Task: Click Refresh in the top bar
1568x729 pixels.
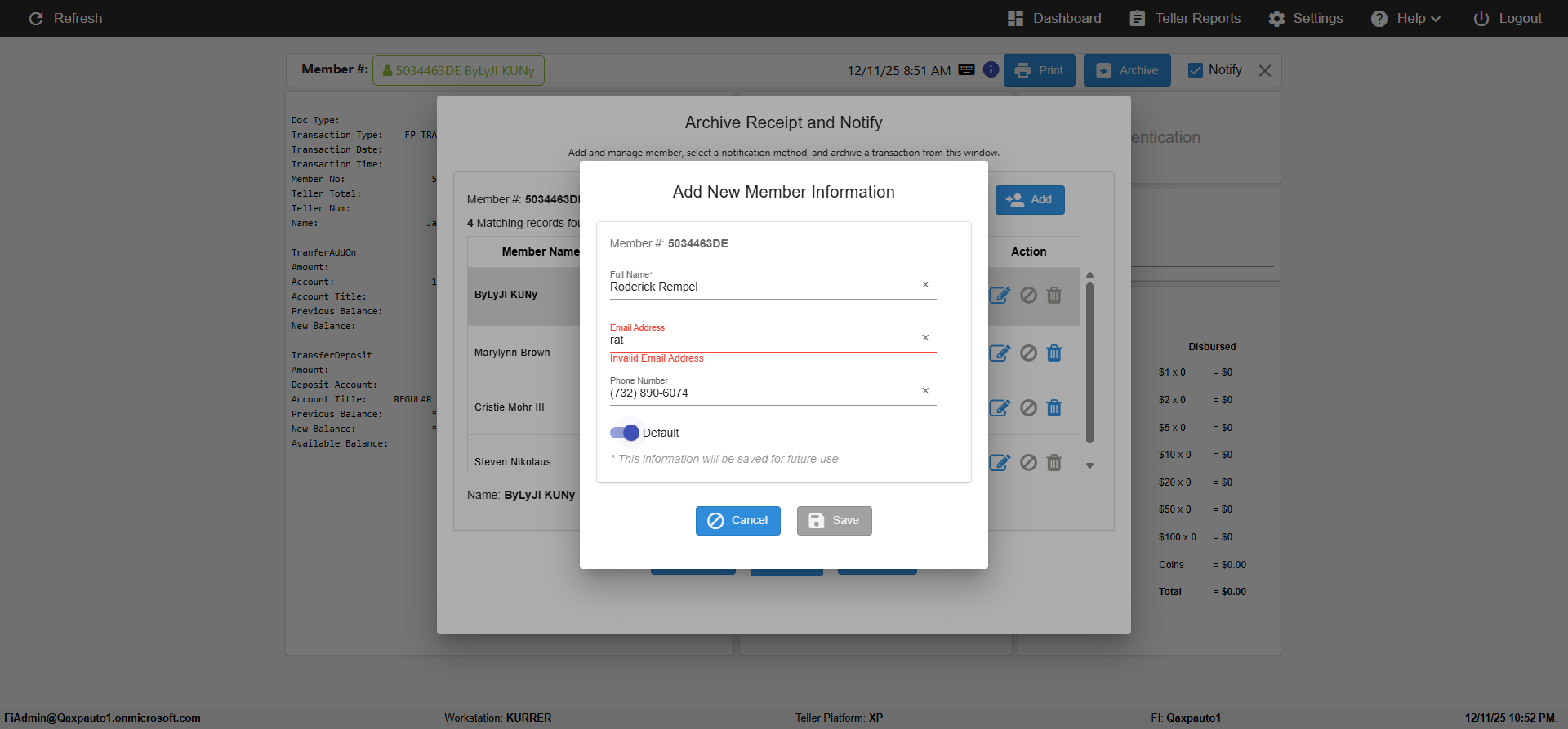Action: point(65,18)
